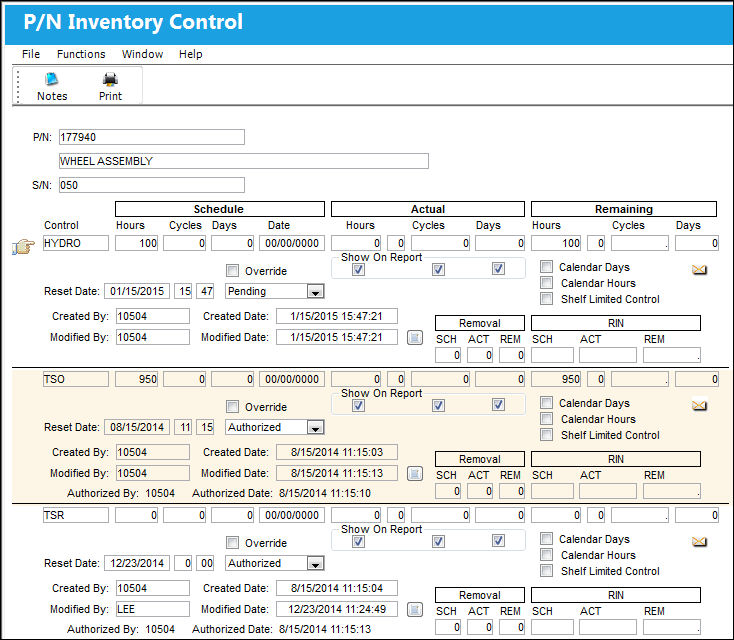Click TSR Modified Date 12/23/2014 11:24:49 field

337,609
